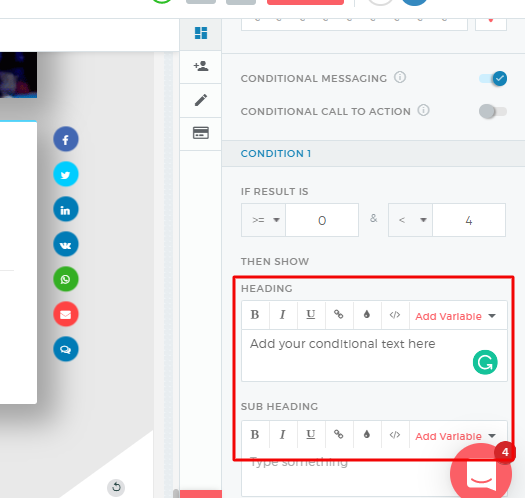Viewport: 525px width, 498px height.
Task: Apply underline in the Heading toolbar
Action: (311, 315)
